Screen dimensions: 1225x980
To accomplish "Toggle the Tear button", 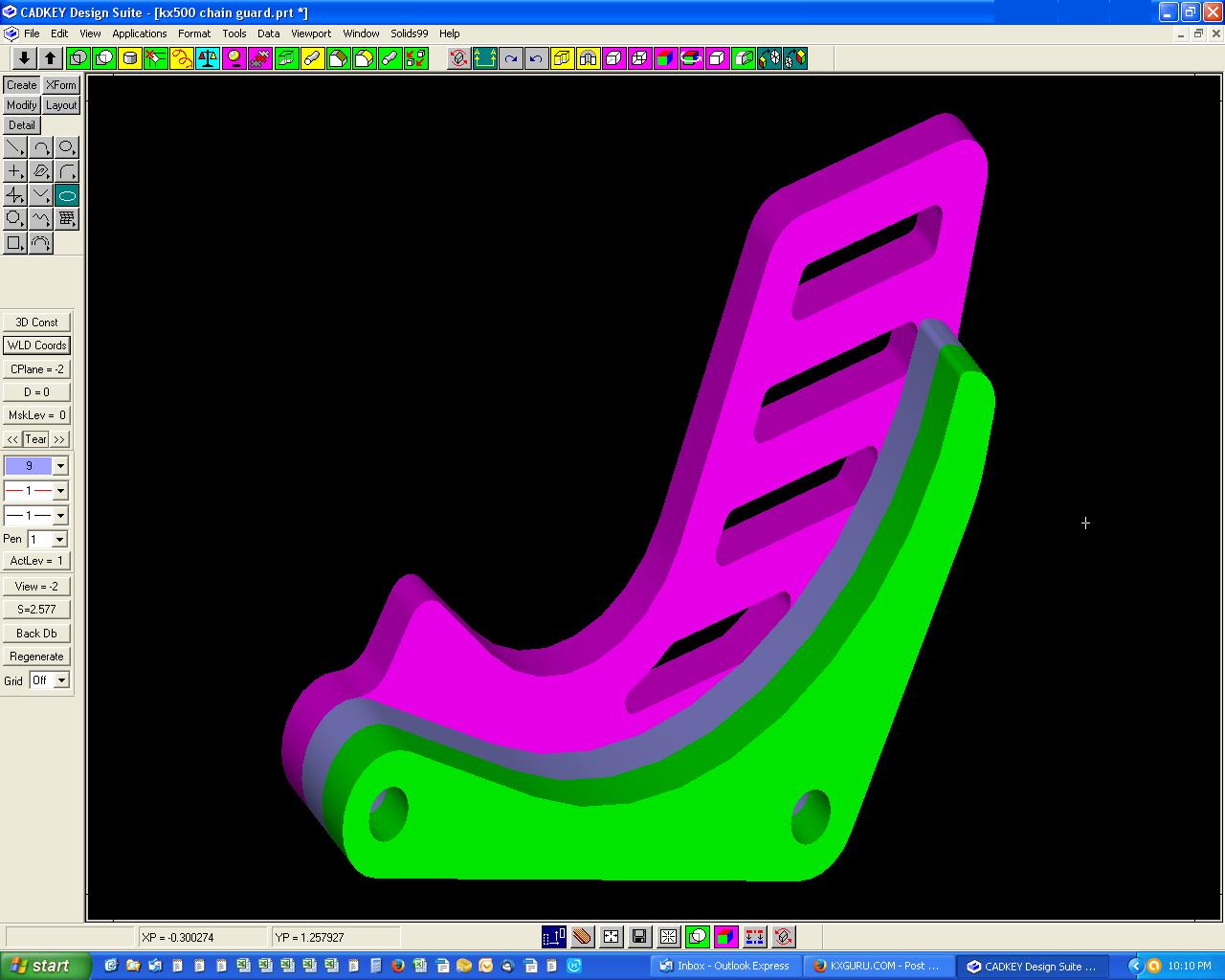I will 35,439.
